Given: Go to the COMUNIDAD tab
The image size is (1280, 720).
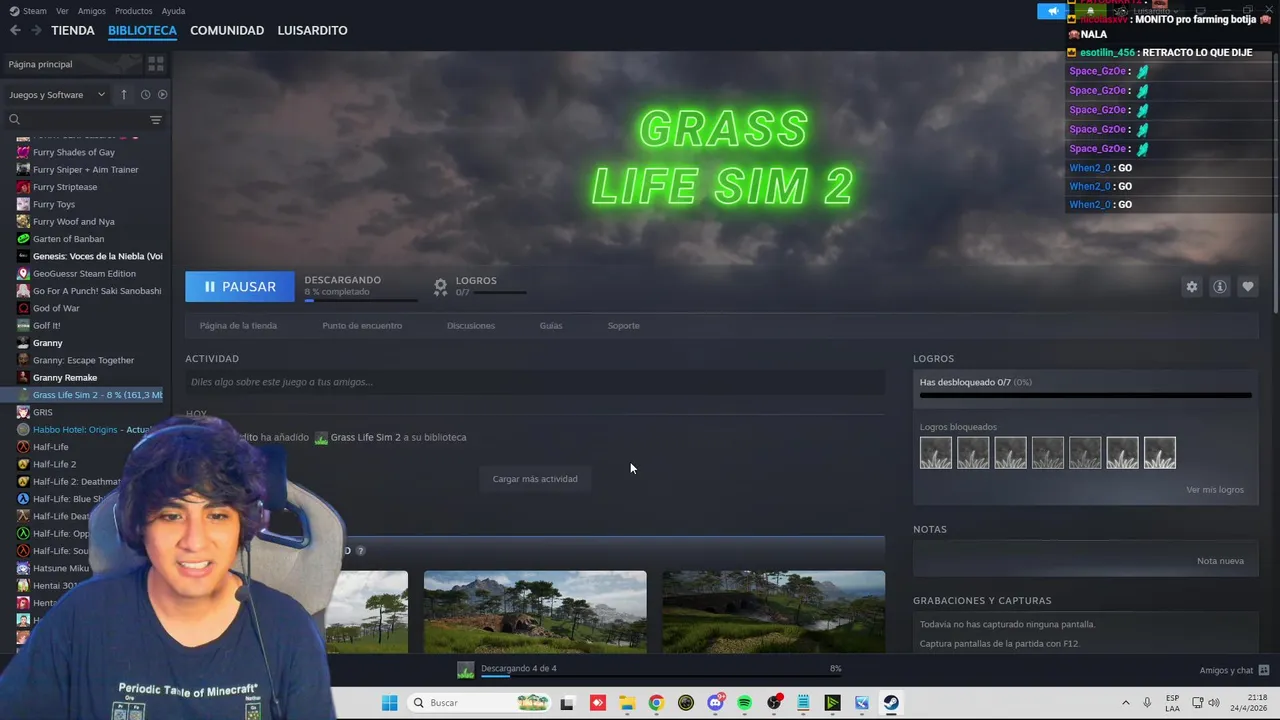Looking at the screenshot, I should click(x=227, y=30).
